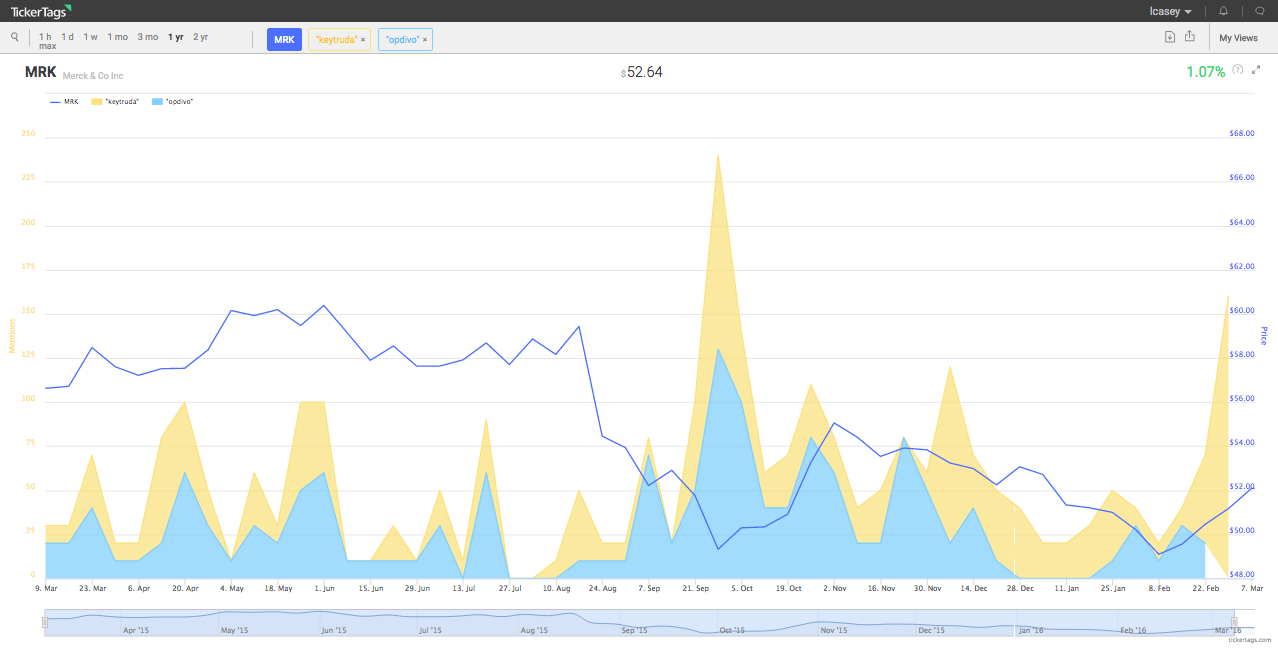
Task: Select the MRK ticker chip
Action: coord(284,39)
